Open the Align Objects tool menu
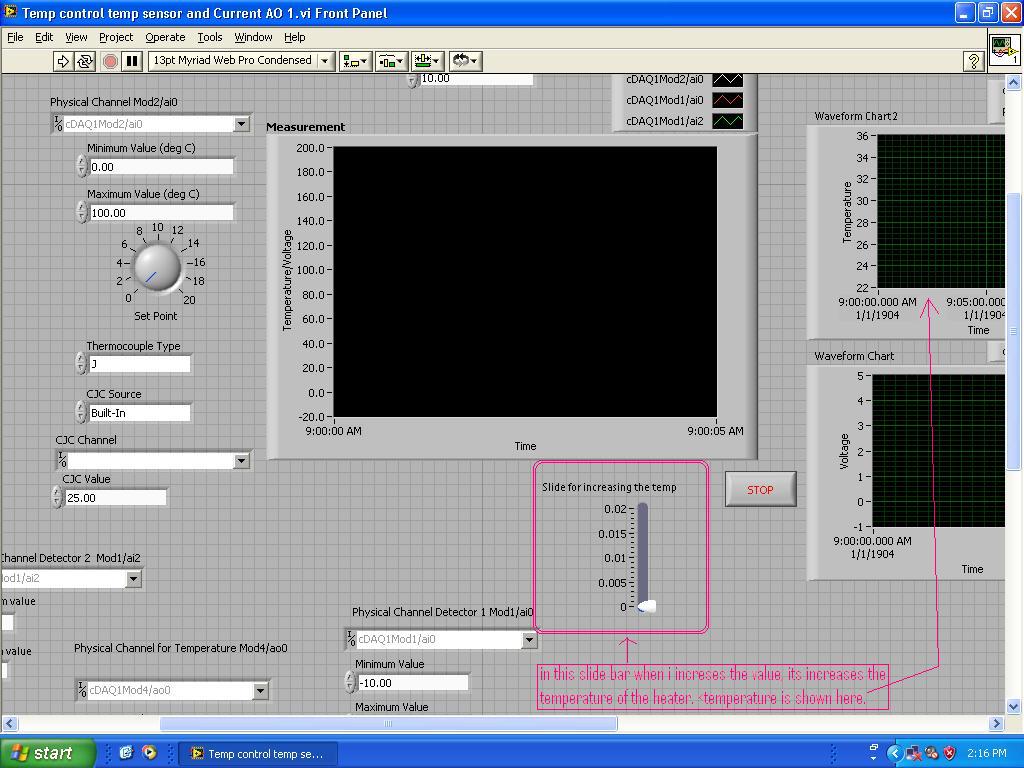Viewport: 1024px width, 768px height. click(x=355, y=61)
